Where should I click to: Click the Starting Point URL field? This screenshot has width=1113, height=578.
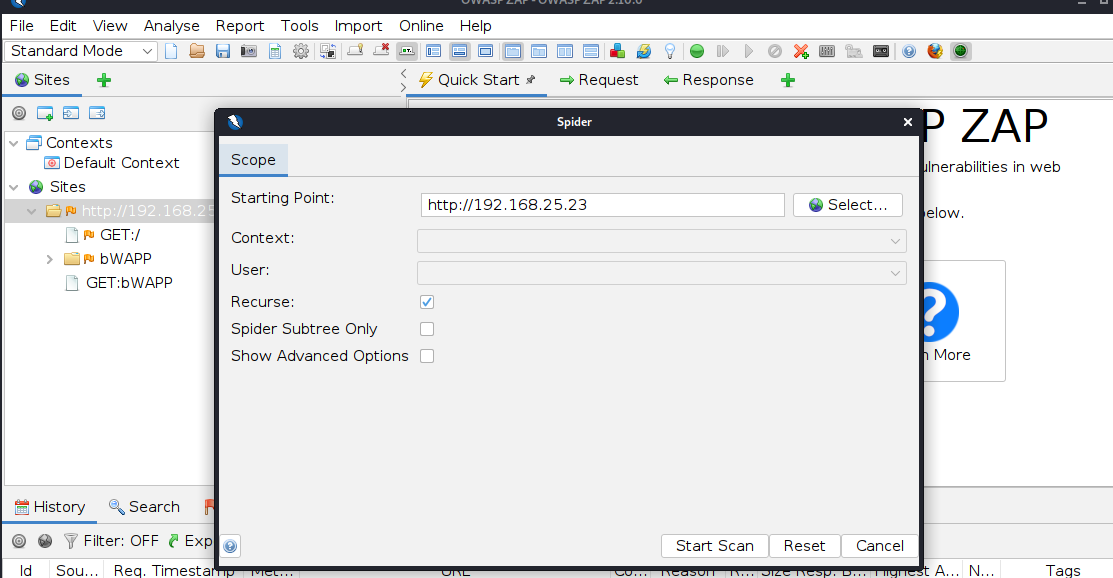tap(603, 205)
